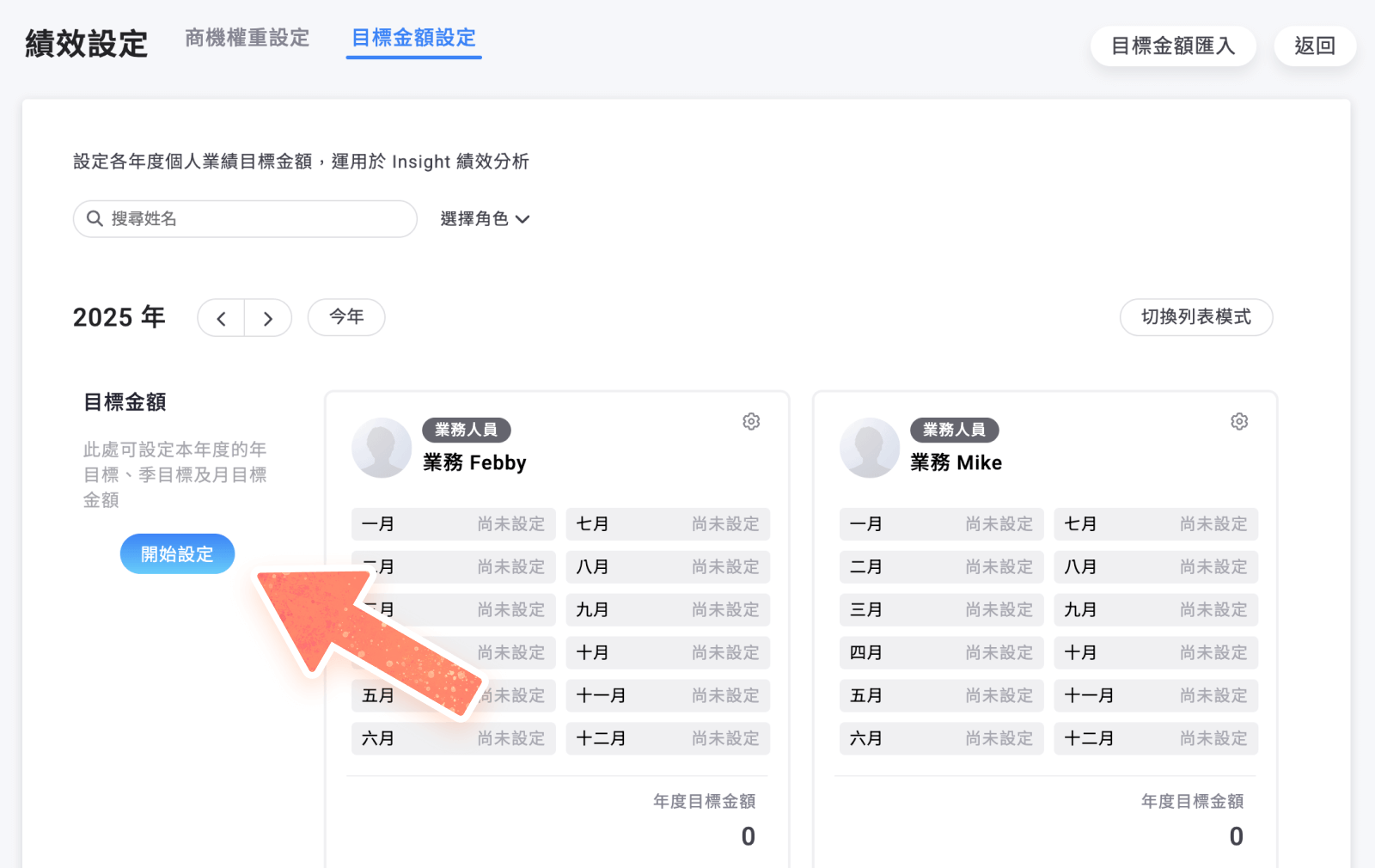The image size is (1375, 868).
Task: Click the search magnifier icon in the name field
Action: tap(95, 219)
